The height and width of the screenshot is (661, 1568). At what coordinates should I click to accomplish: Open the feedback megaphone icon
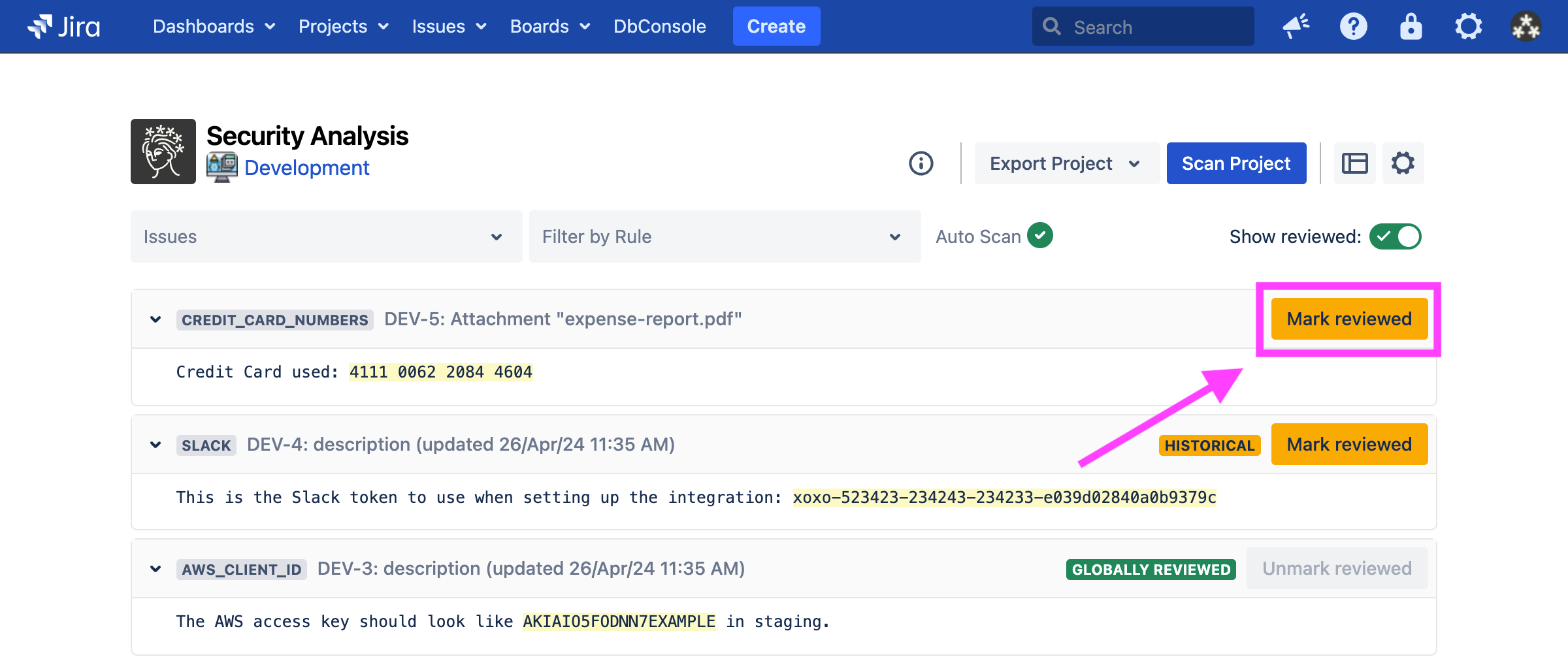pyautogui.click(x=1296, y=27)
